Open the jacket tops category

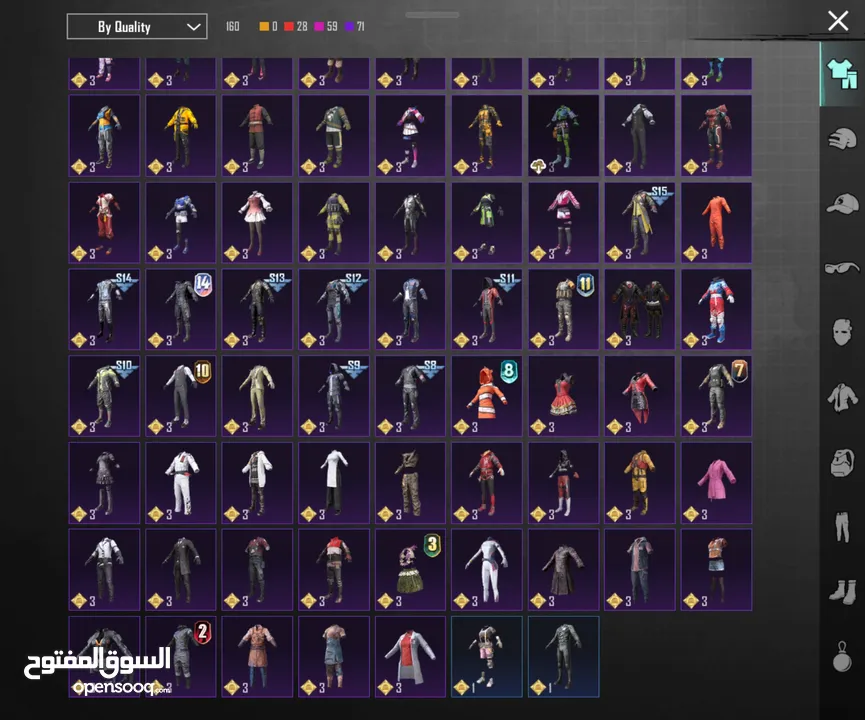coord(842,397)
